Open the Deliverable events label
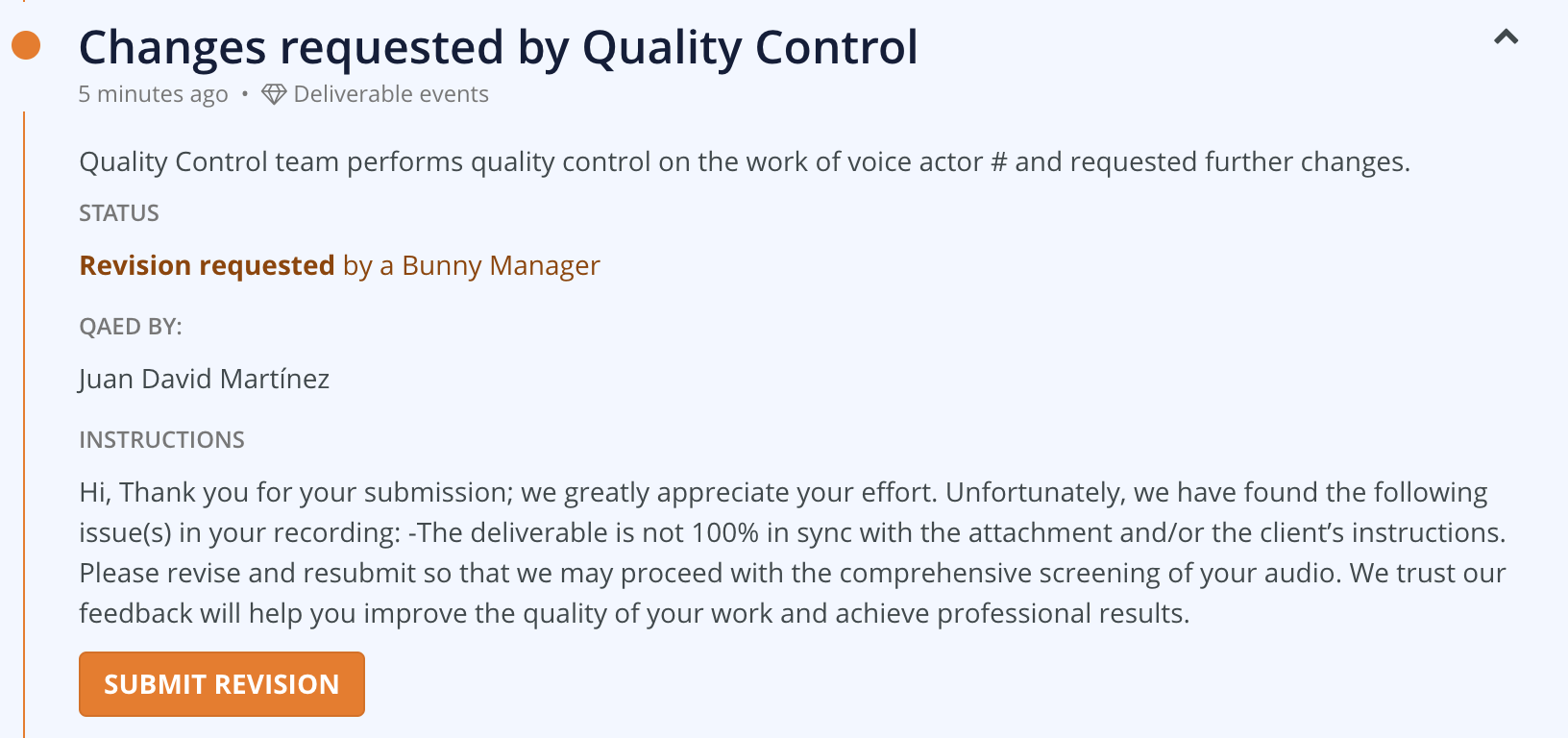Viewport: 1568px width, 738px height. (391, 94)
